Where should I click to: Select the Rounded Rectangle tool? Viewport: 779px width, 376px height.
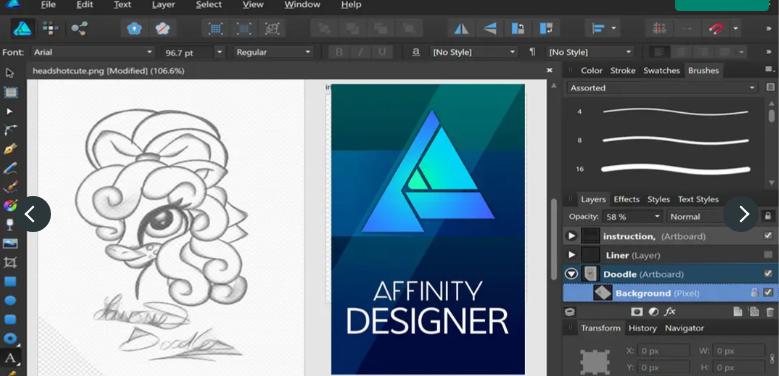[10, 319]
